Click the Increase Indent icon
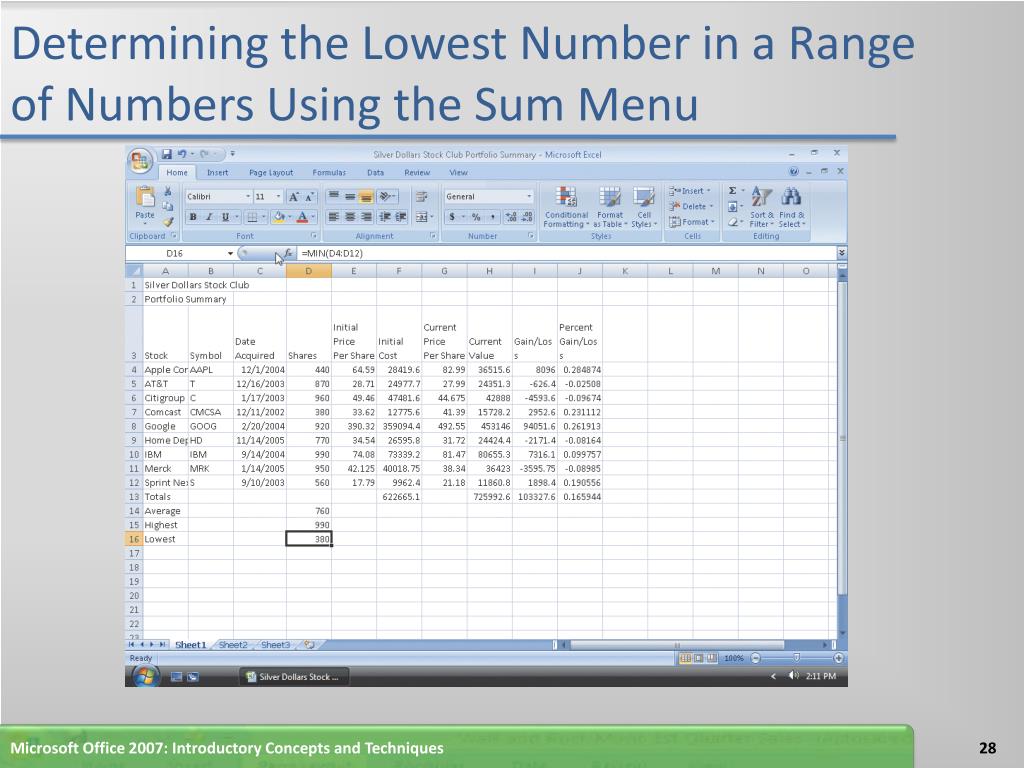The width and height of the screenshot is (1024, 768). pos(400,217)
